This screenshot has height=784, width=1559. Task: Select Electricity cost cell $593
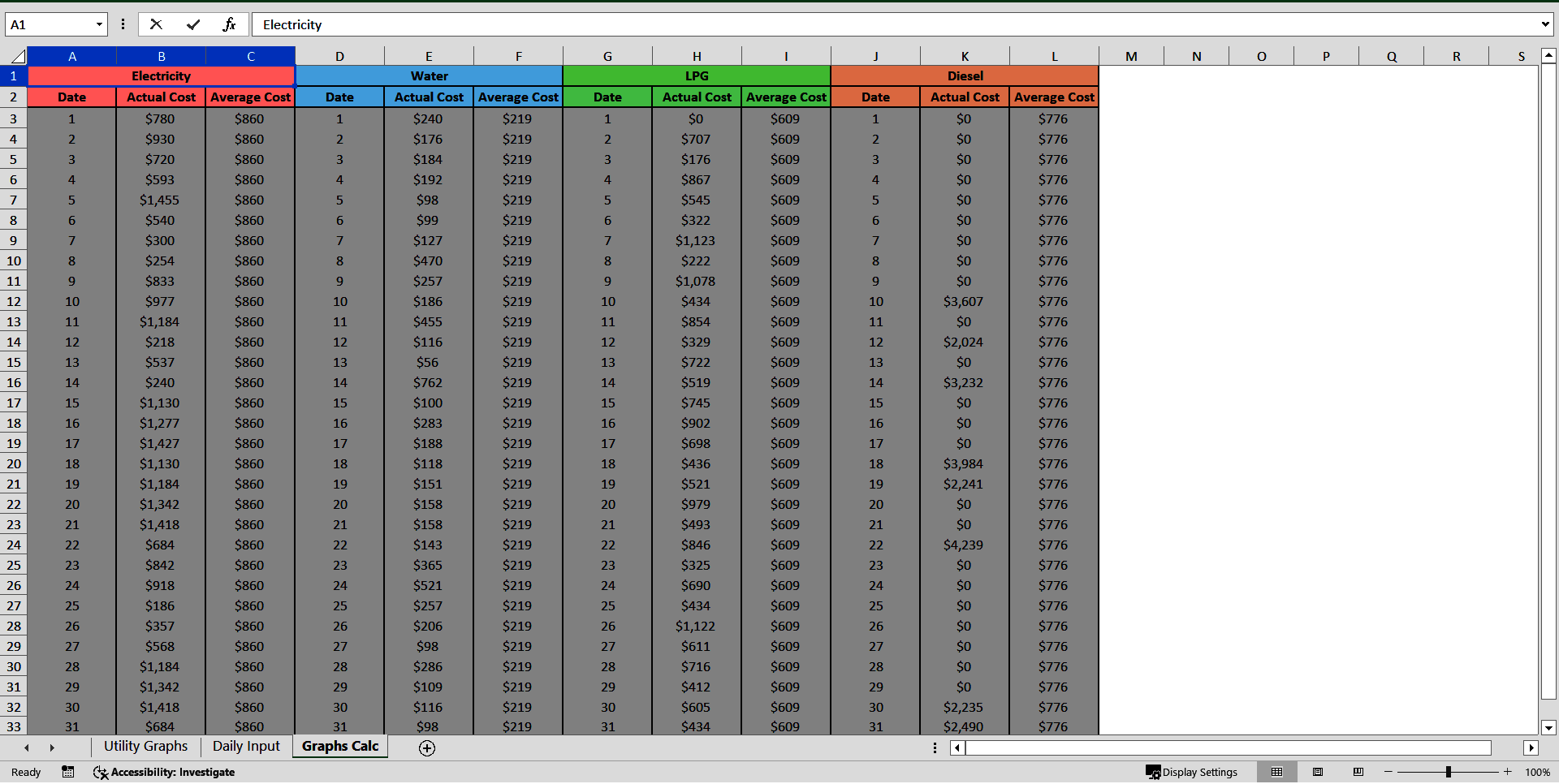[161, 179]
